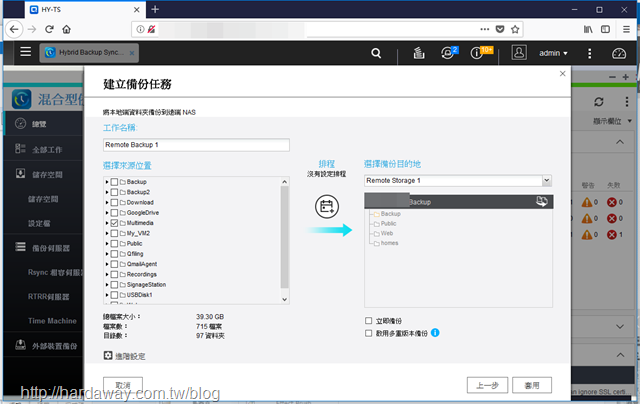This screenshot has height=404, width=640.
Task: Open the QTS search magnifier
Action: tap(376, 53)
